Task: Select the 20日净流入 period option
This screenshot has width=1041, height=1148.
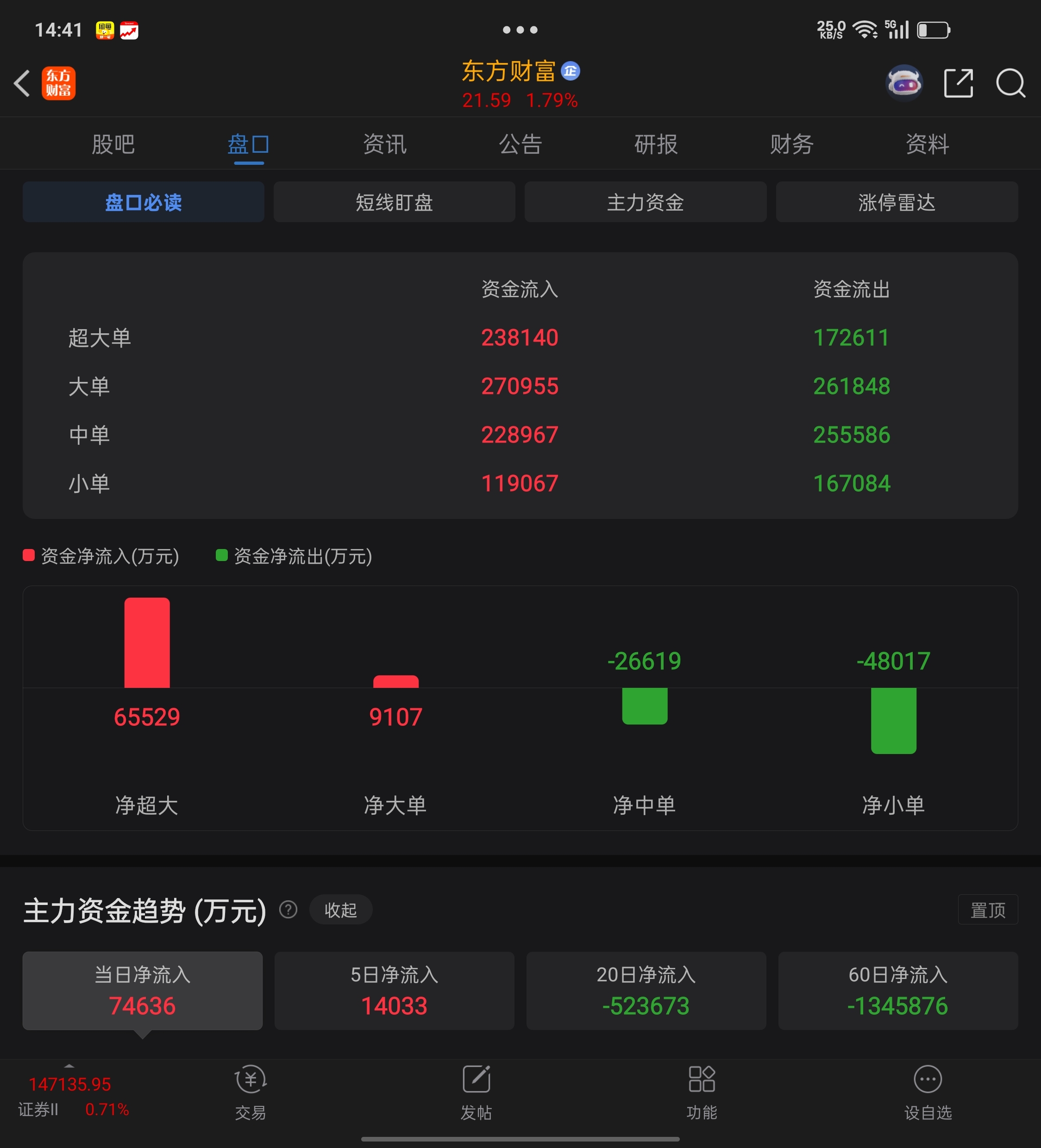Action: coord(646,990)
